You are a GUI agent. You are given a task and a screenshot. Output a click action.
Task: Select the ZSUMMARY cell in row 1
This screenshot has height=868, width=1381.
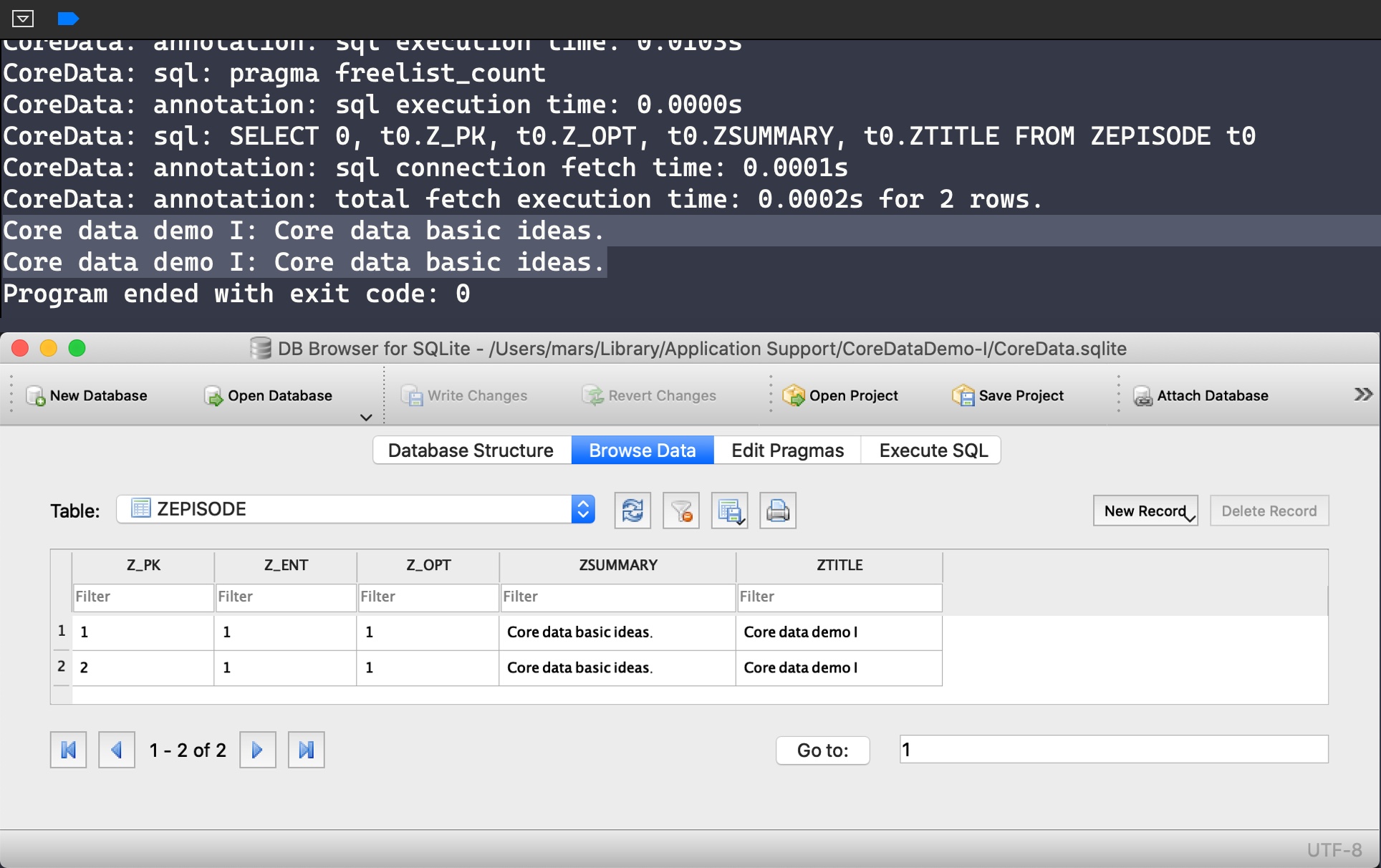(x=617, y=632)
